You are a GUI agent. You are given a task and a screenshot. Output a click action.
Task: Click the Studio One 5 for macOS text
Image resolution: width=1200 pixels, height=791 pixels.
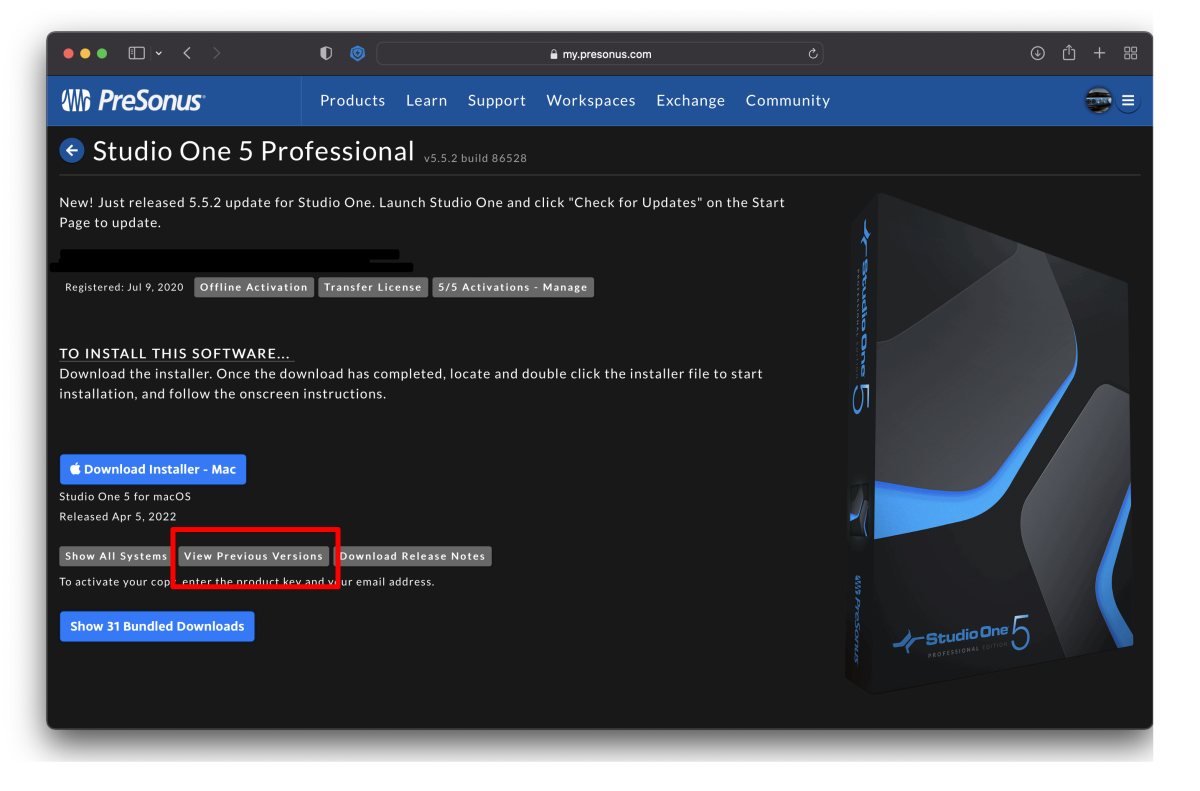pyautogui.click(x=125, y=496)
